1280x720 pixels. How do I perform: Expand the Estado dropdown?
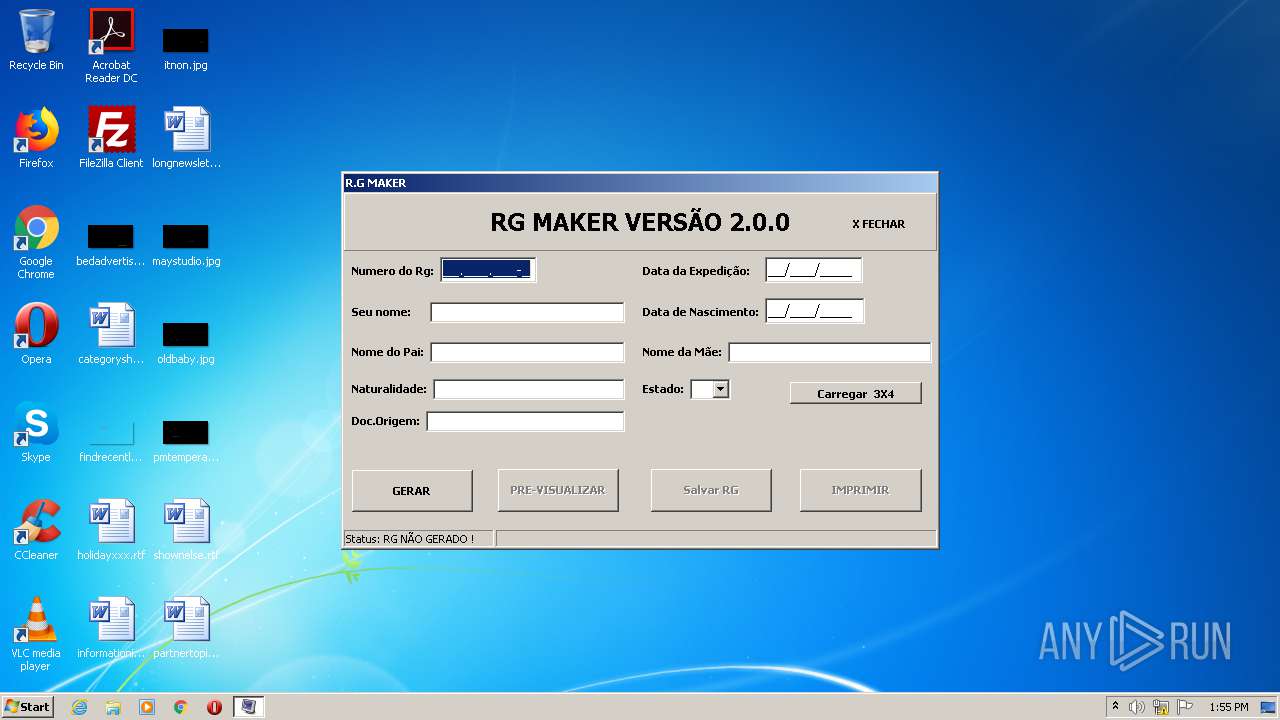(x=720, y=389)
